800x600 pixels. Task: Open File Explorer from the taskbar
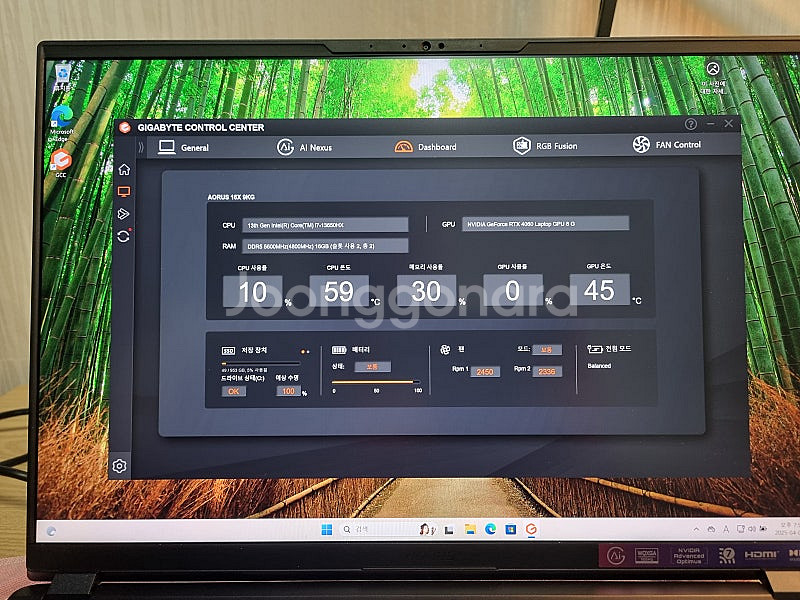(x=470, y=530)
